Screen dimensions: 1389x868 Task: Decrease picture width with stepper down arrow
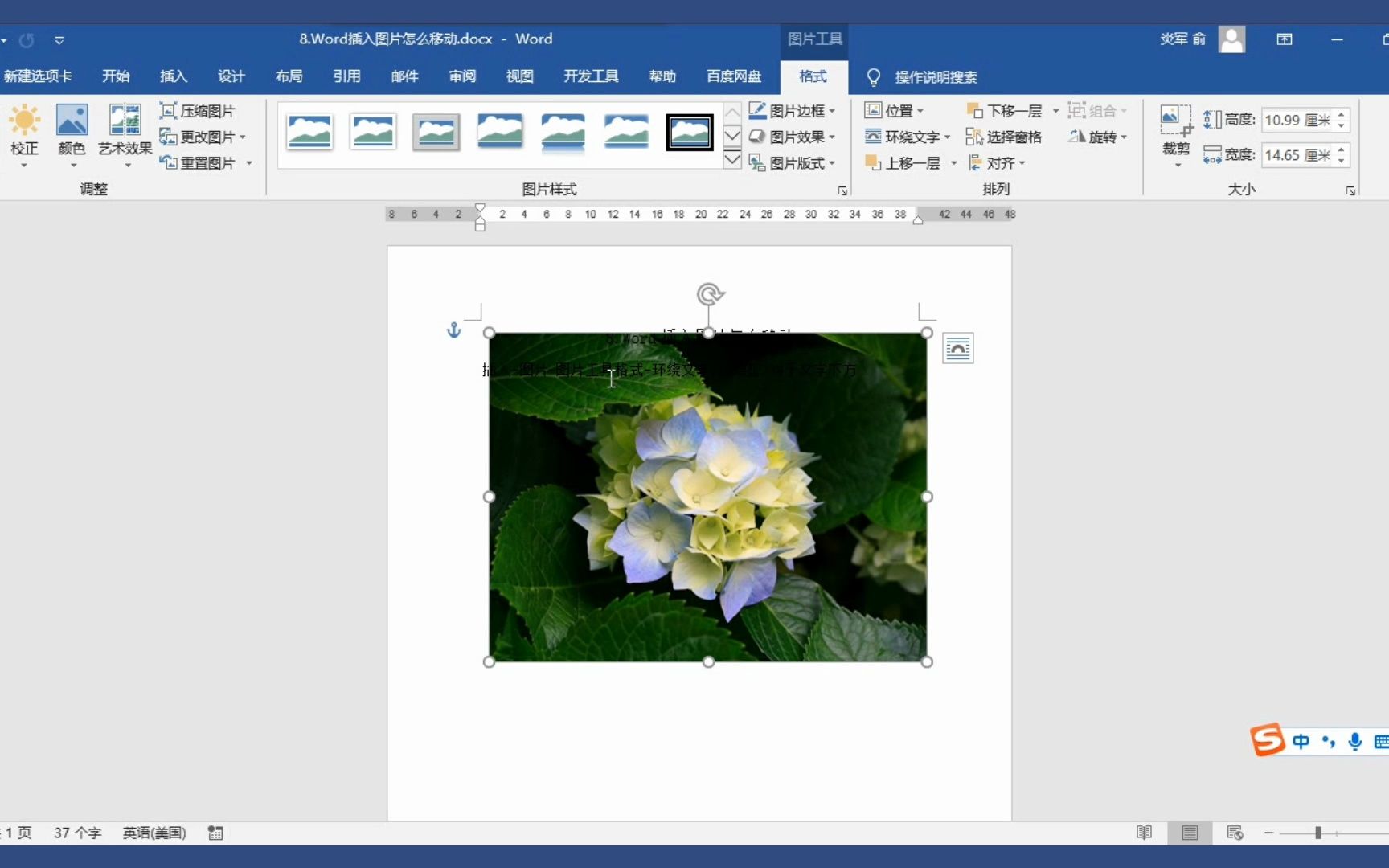1342,161
